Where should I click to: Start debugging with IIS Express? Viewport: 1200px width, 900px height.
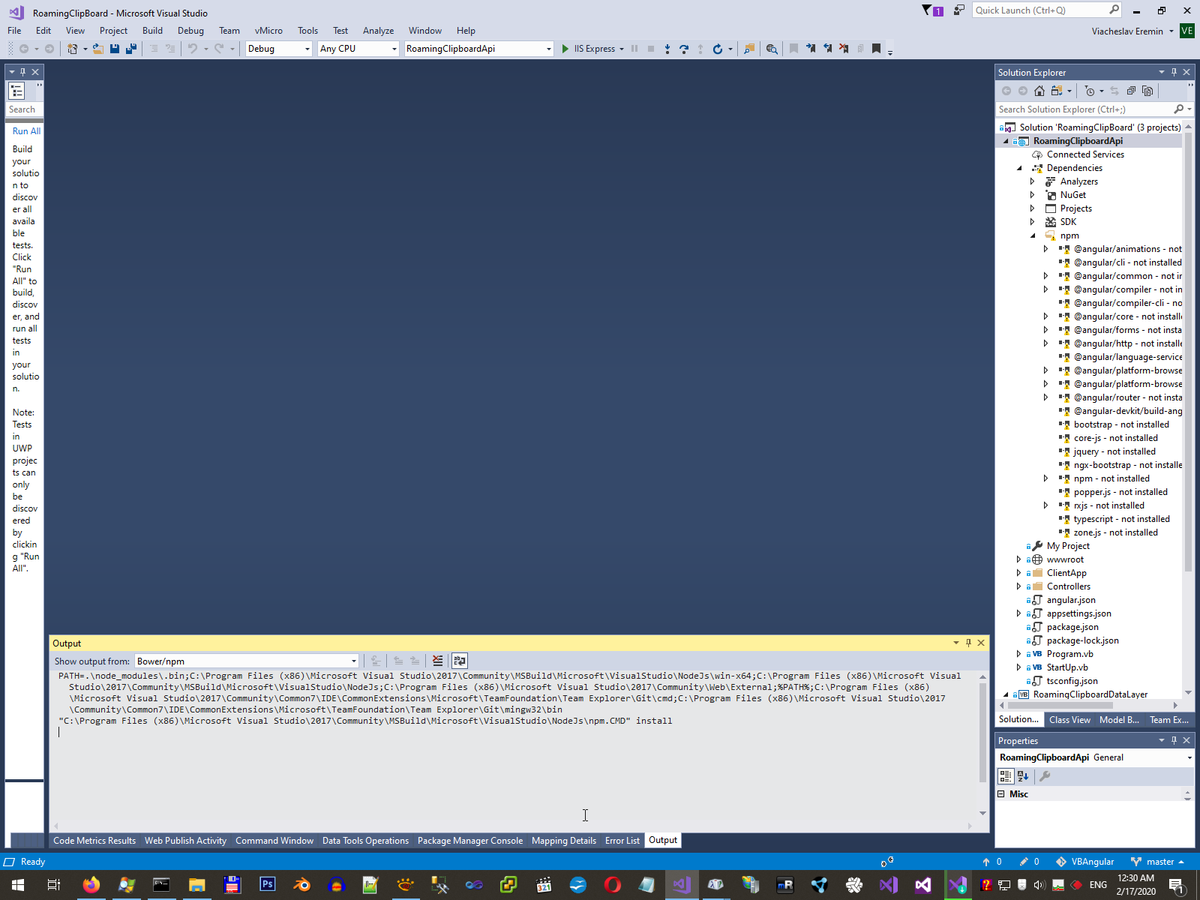tap(592, 49)
